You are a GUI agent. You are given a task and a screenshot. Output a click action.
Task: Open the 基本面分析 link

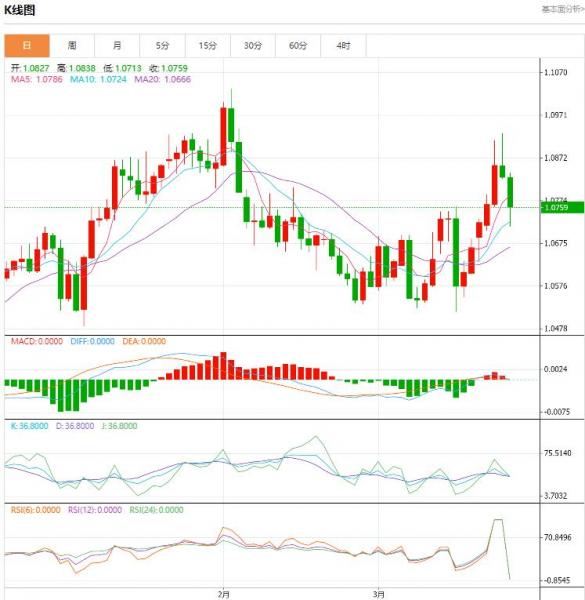tap(563, 9)
